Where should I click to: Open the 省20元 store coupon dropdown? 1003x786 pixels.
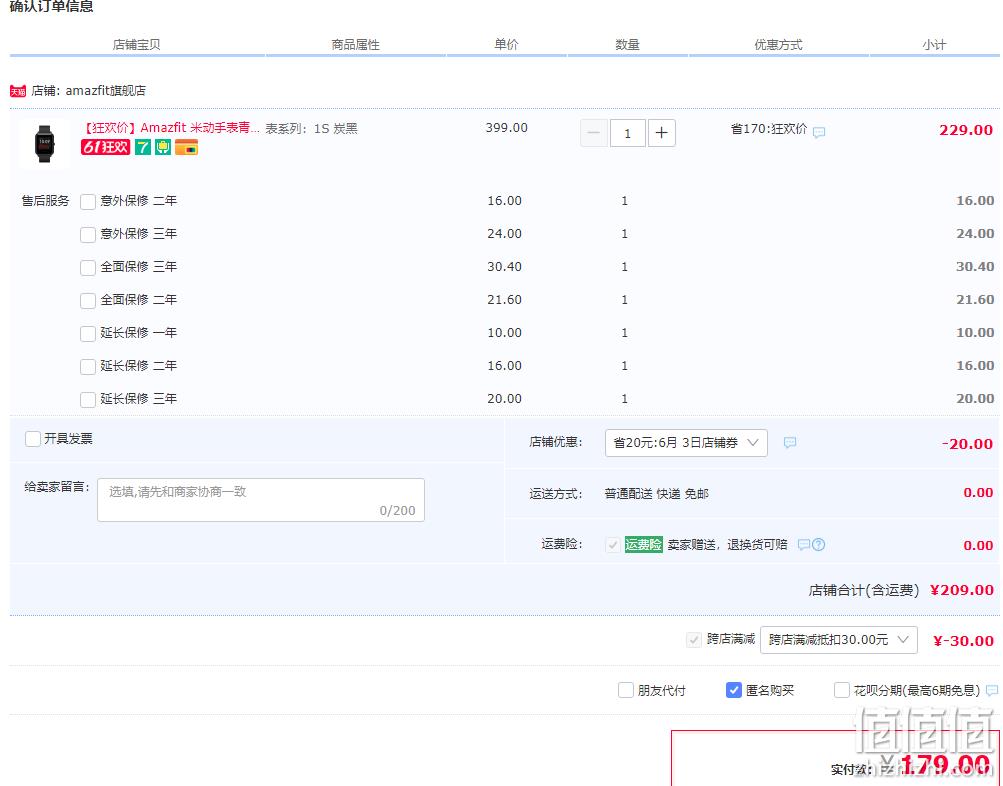[686, 443]
